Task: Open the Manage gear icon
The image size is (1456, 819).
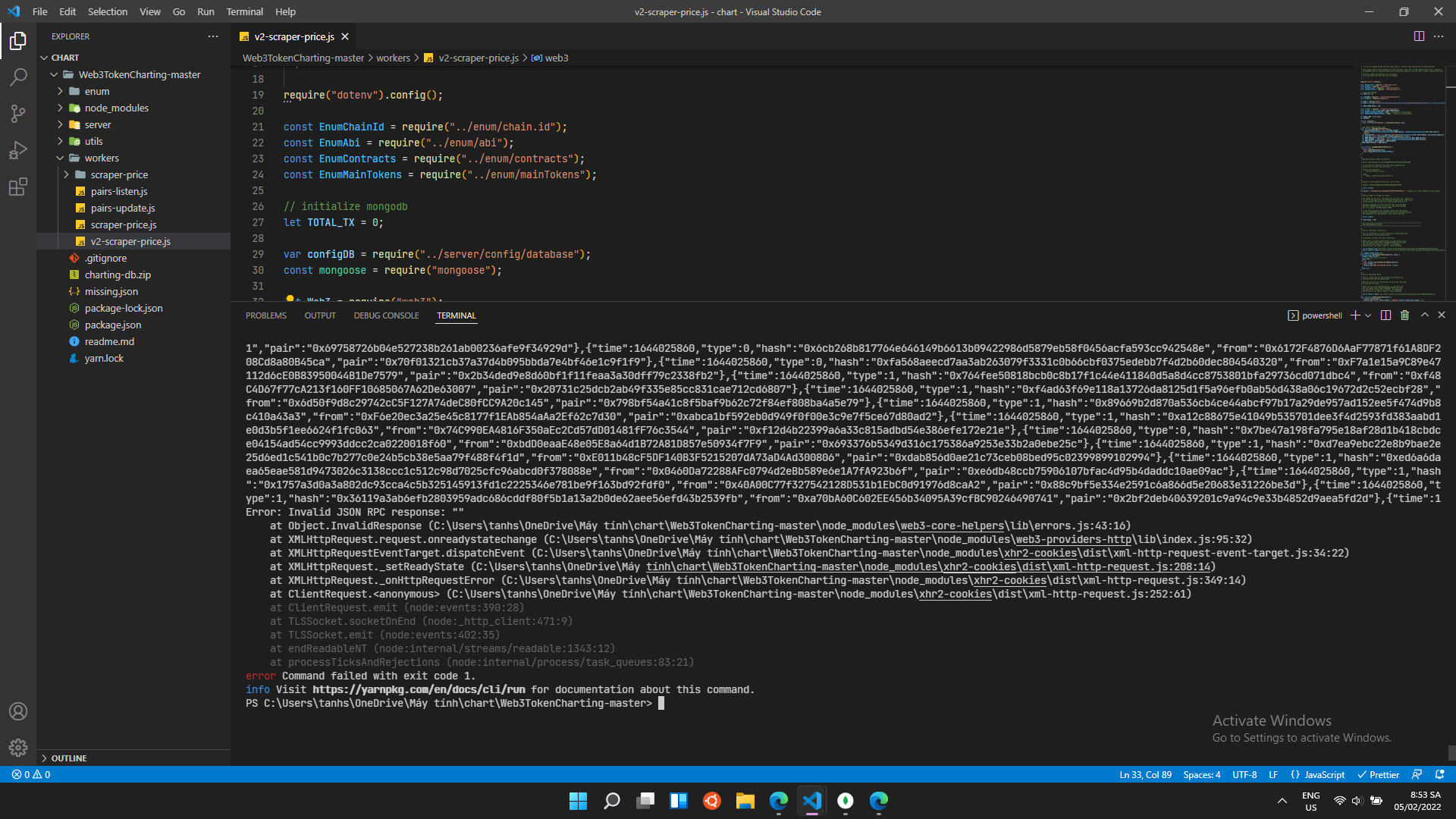Action: 18,748
